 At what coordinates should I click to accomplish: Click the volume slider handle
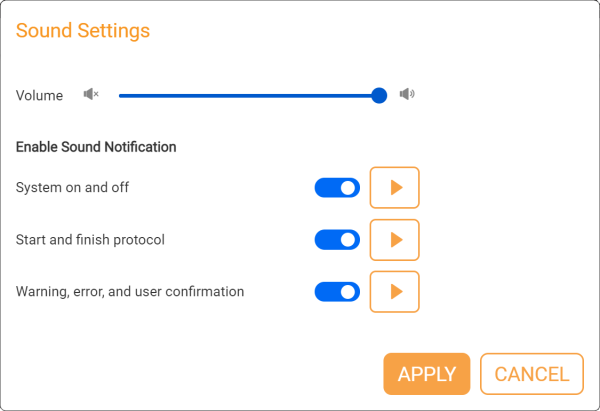coord(379,95)
